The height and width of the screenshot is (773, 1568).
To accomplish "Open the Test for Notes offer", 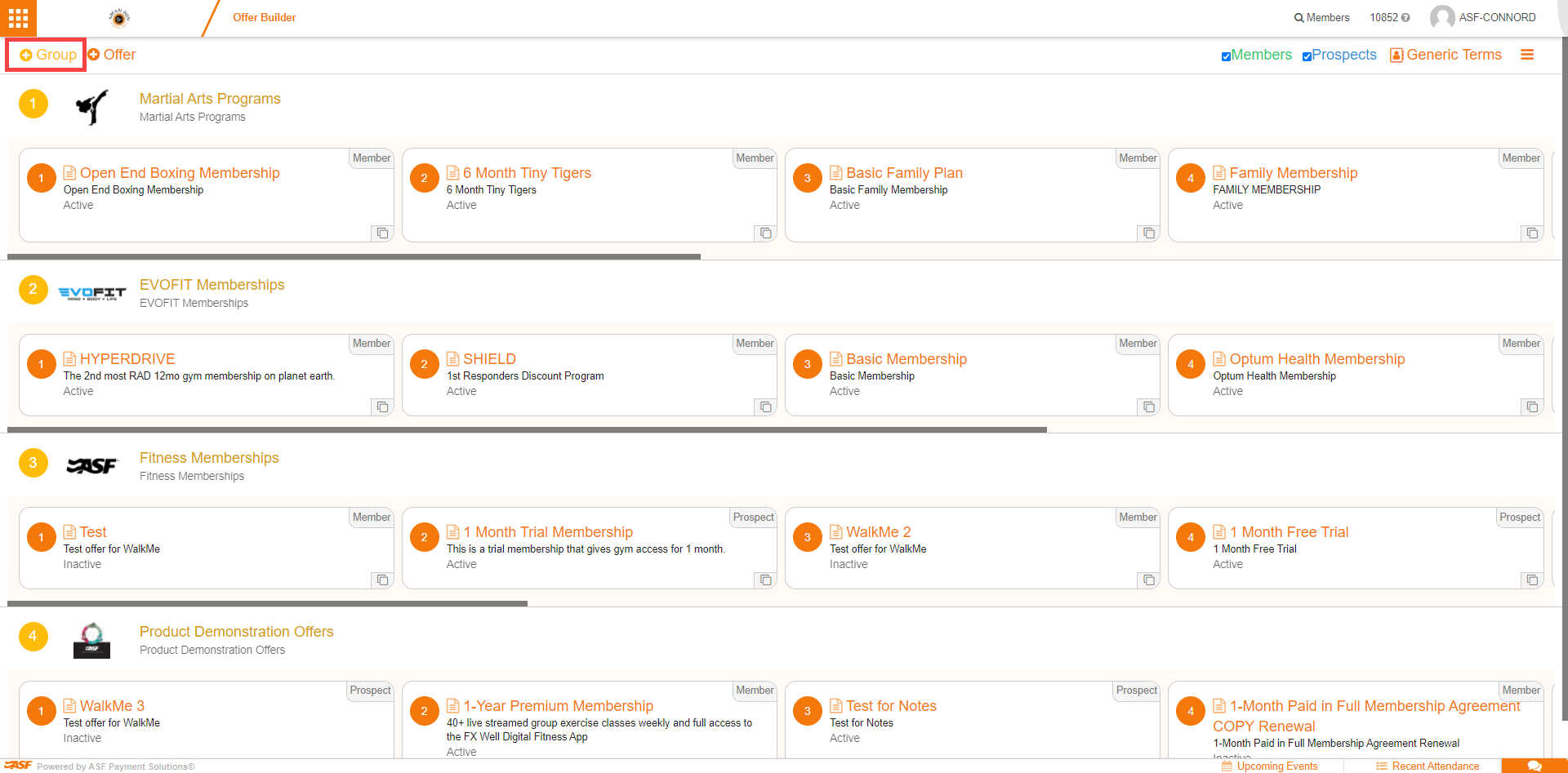I will pyautogui.click(x=891, y=706).
